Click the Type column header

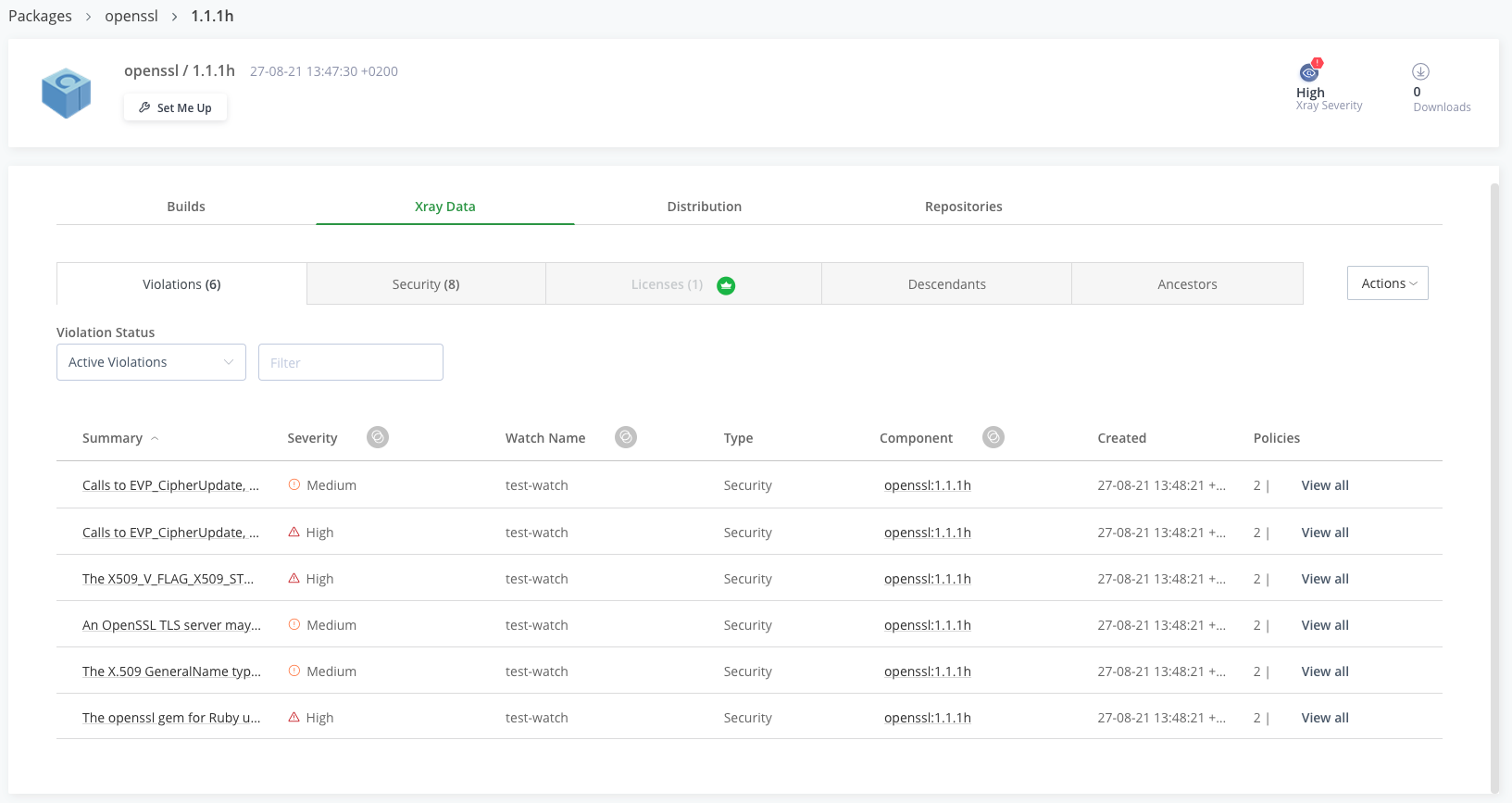[x=738, y=438]
